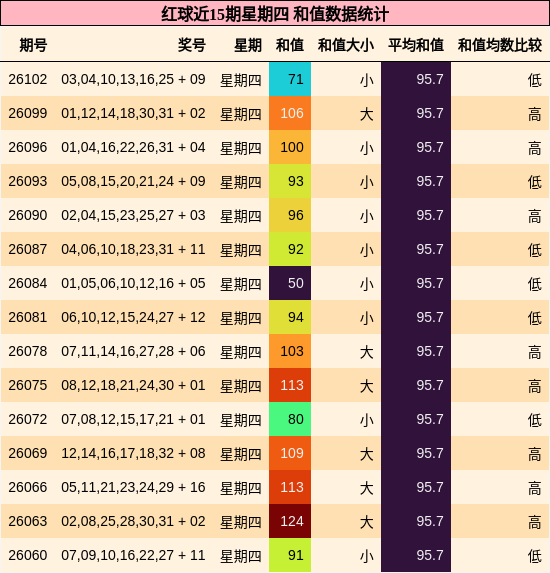Click numbers 07,09,10,16,22,27 + 11
This screenshot has width=550, height=573.
pyautogui.click(x=133, y=555)
